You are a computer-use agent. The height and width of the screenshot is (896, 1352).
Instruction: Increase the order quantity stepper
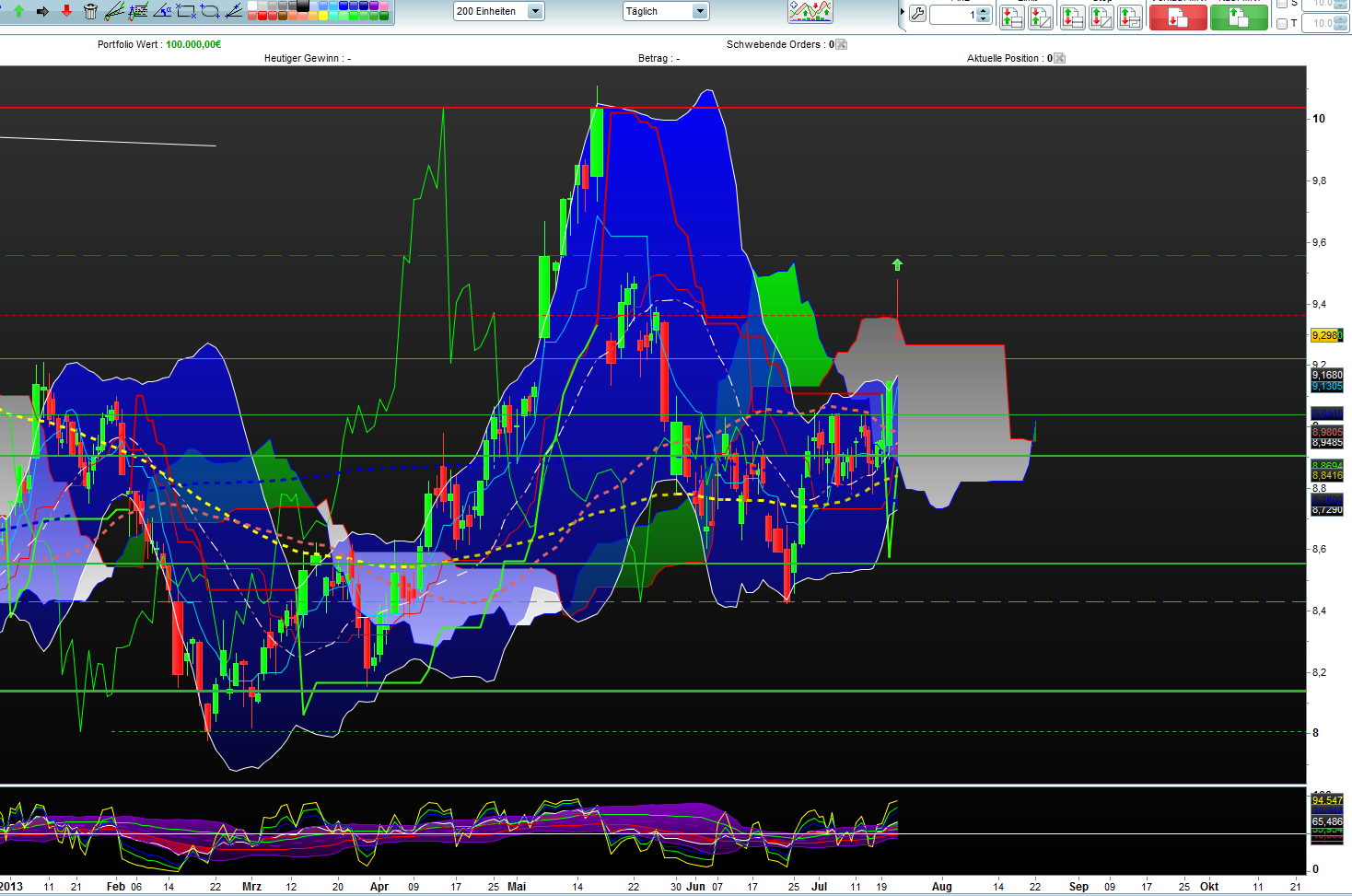click(984, 10)
